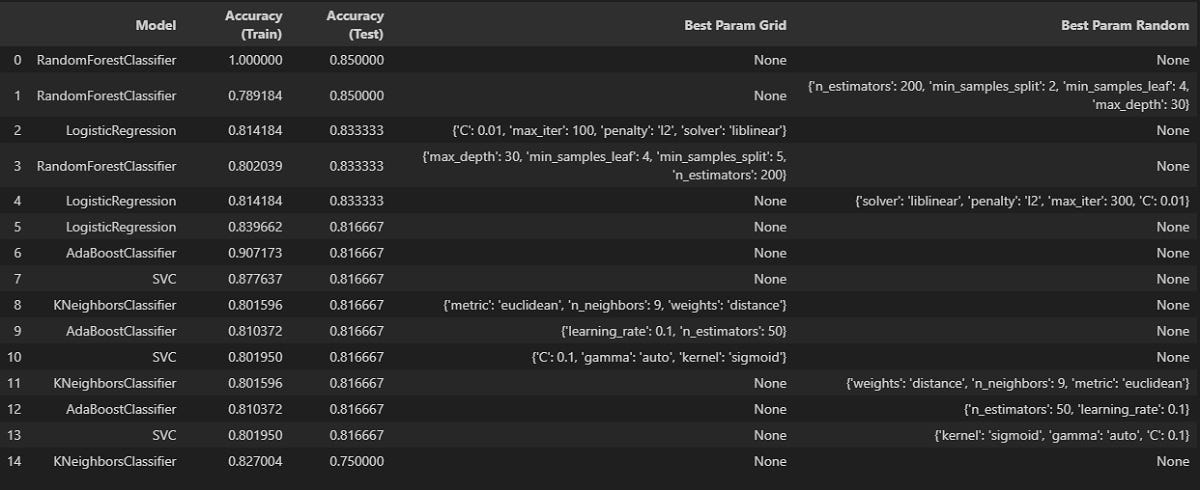Click the test accuracy 0.750000 cell
The height and width of the screenshot is (490, 1200).
[355, 461]
